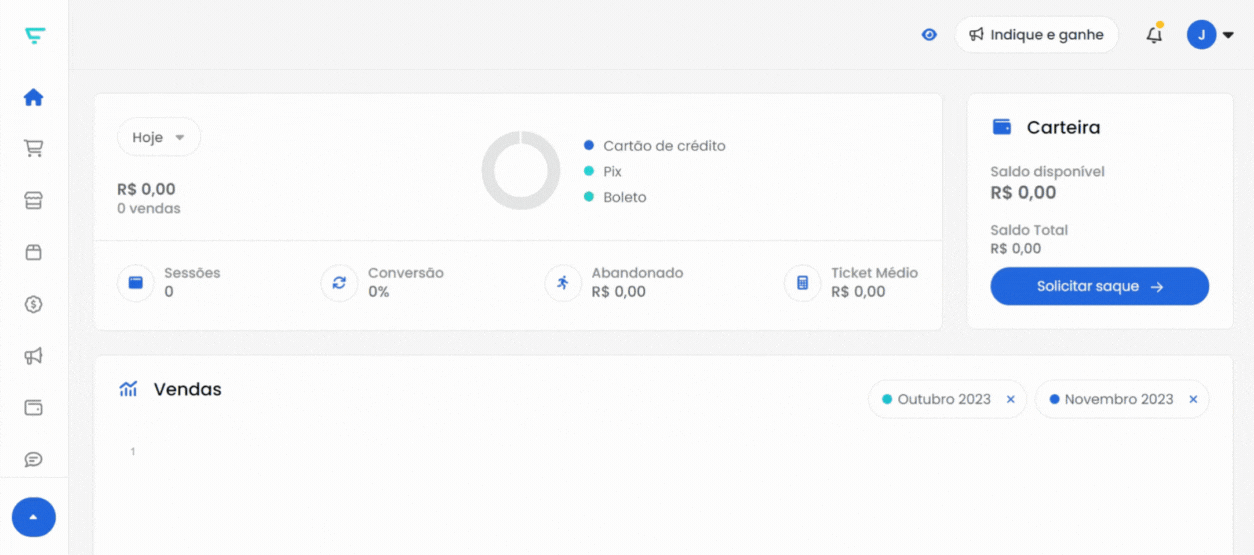Open the Home icon in sidebar
The image size is (1254, 555).
point(34,97)
